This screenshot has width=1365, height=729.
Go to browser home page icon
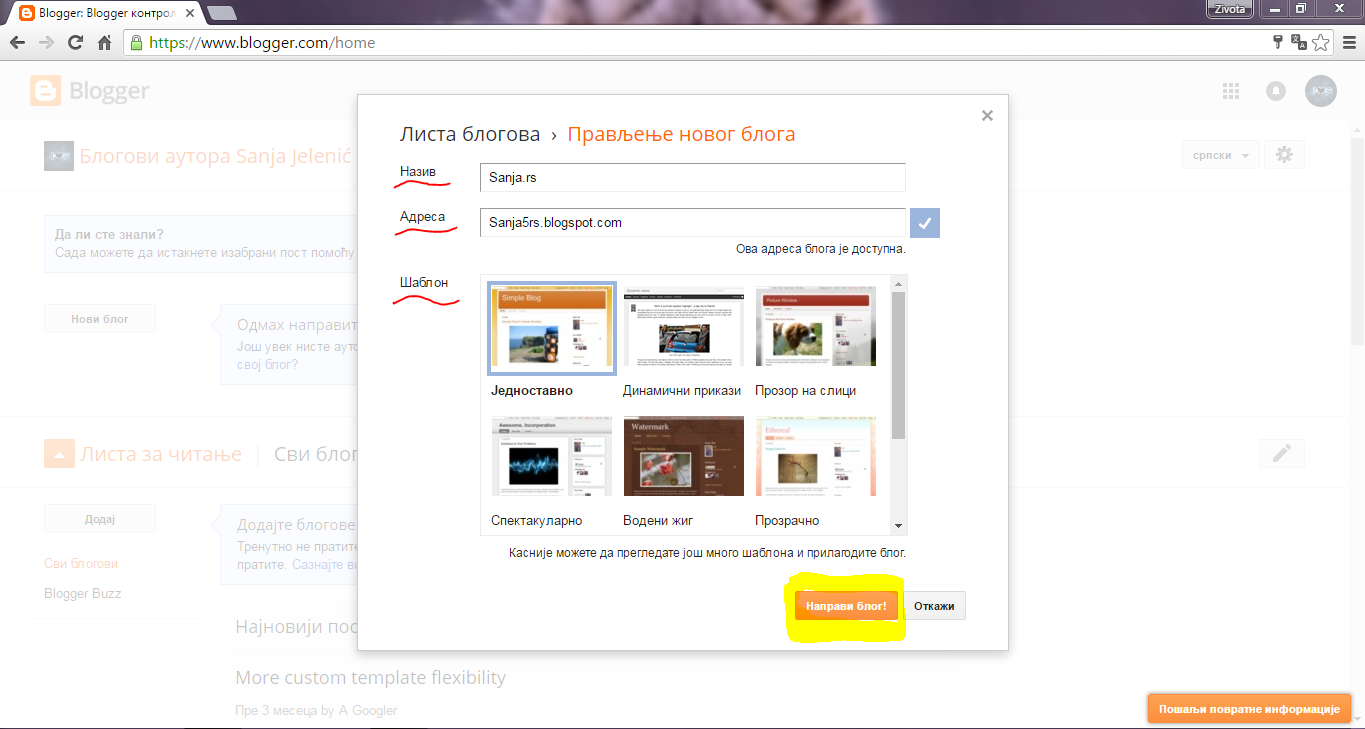coord(104,43)
